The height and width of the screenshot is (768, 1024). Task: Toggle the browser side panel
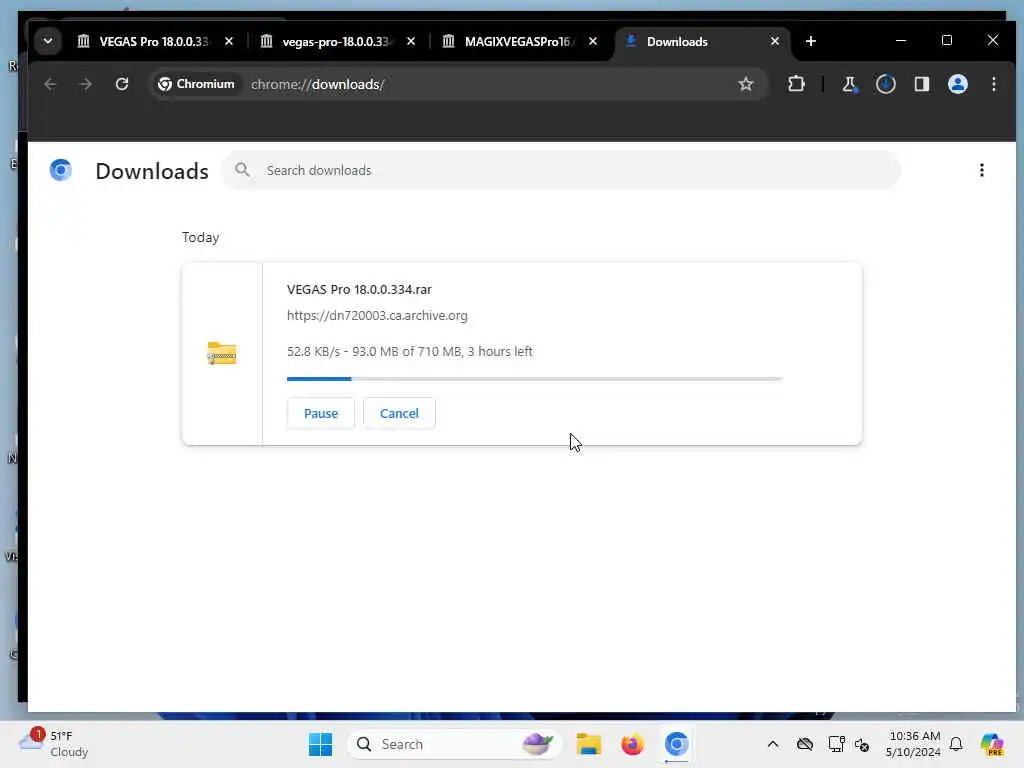[921, 84]
